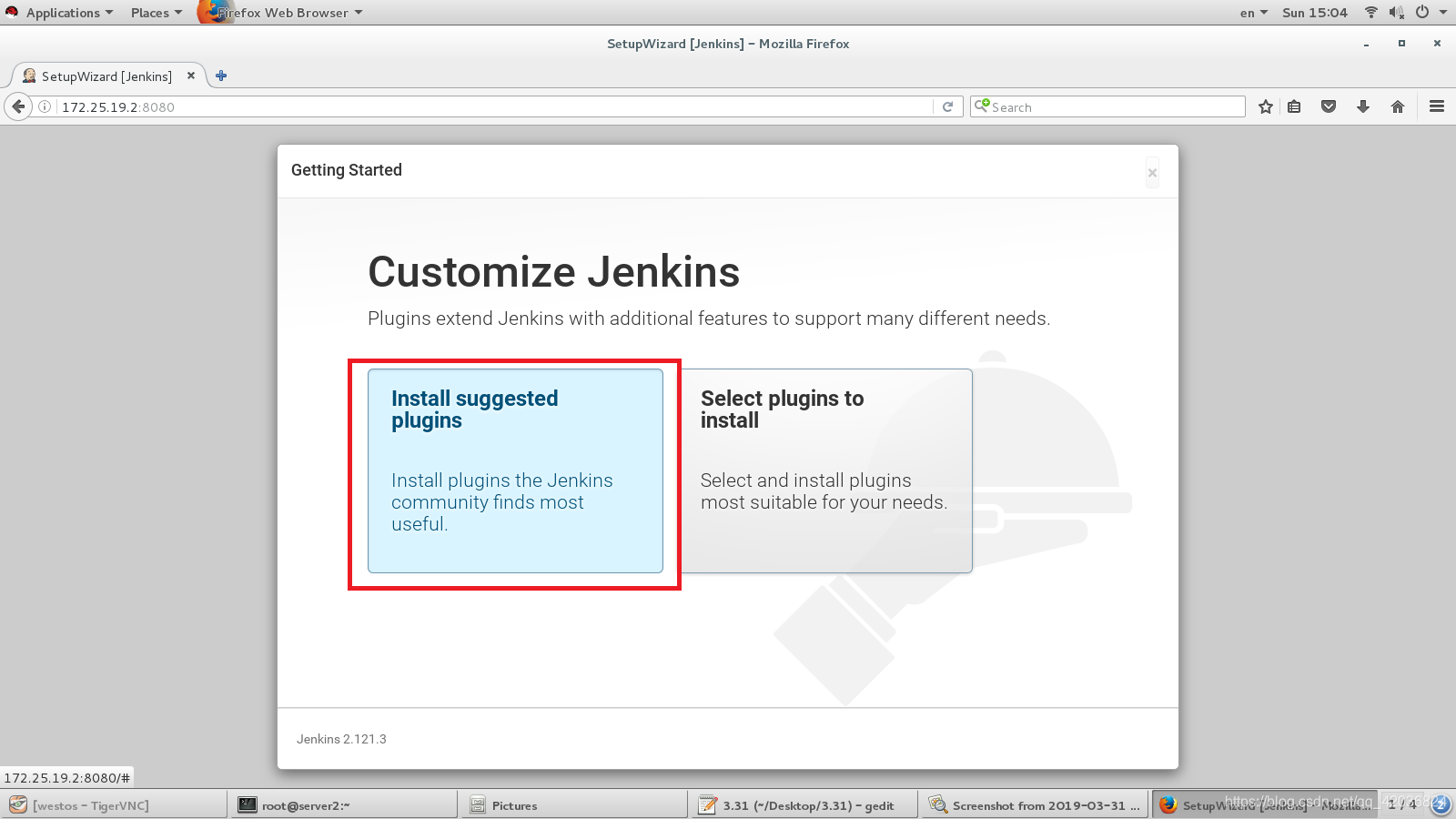Click the volume speaker icon
The height and width of the screenshot is (819, 1456).
[1396, 12]
